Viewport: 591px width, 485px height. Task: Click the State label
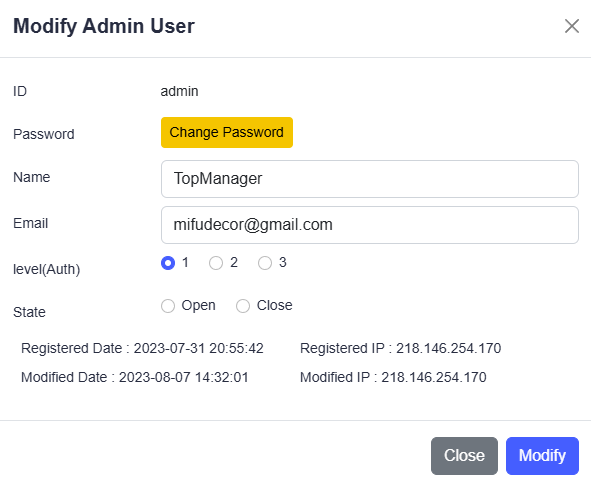click(x=29, y=312)
